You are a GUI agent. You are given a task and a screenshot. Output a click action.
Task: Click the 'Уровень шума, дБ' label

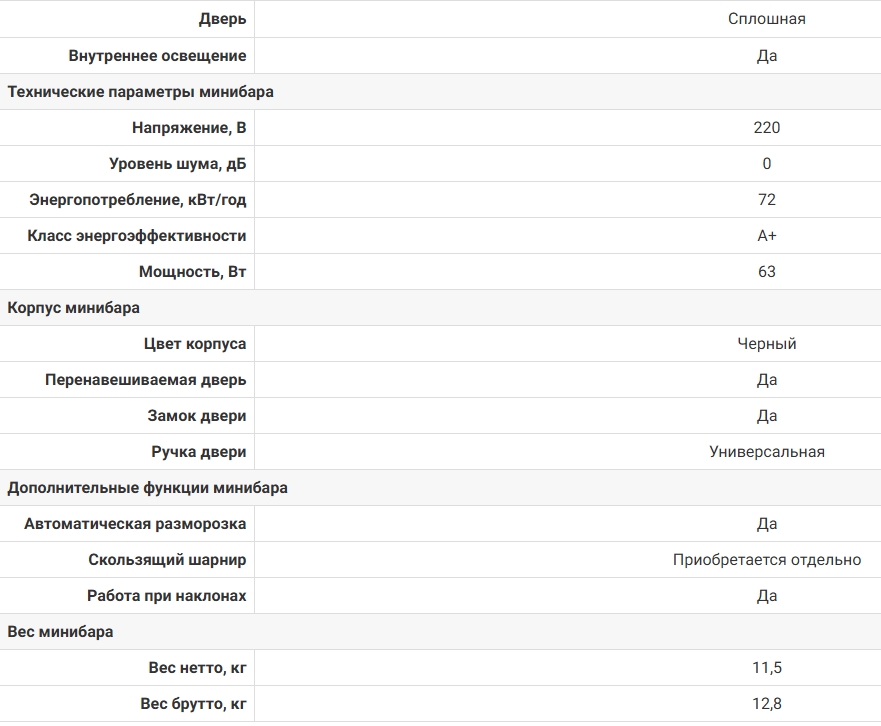tap(178, 164)
